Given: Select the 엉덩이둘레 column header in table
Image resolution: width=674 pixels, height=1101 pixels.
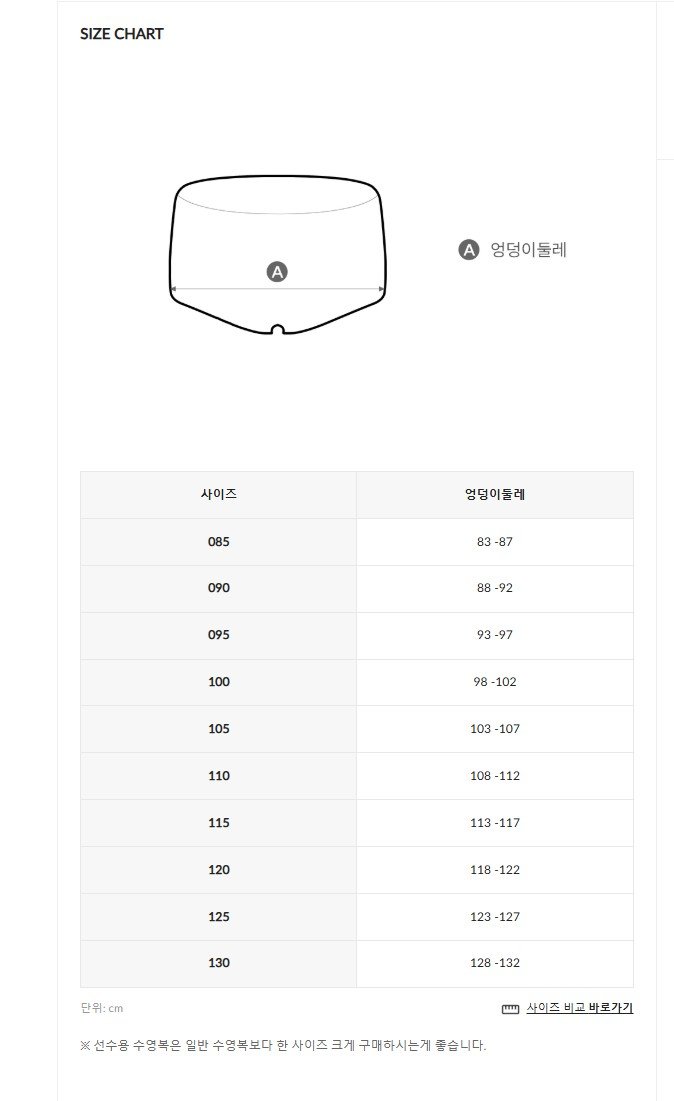Looking at the screenshot, I should pyautogui.click(x=495, y=494).
